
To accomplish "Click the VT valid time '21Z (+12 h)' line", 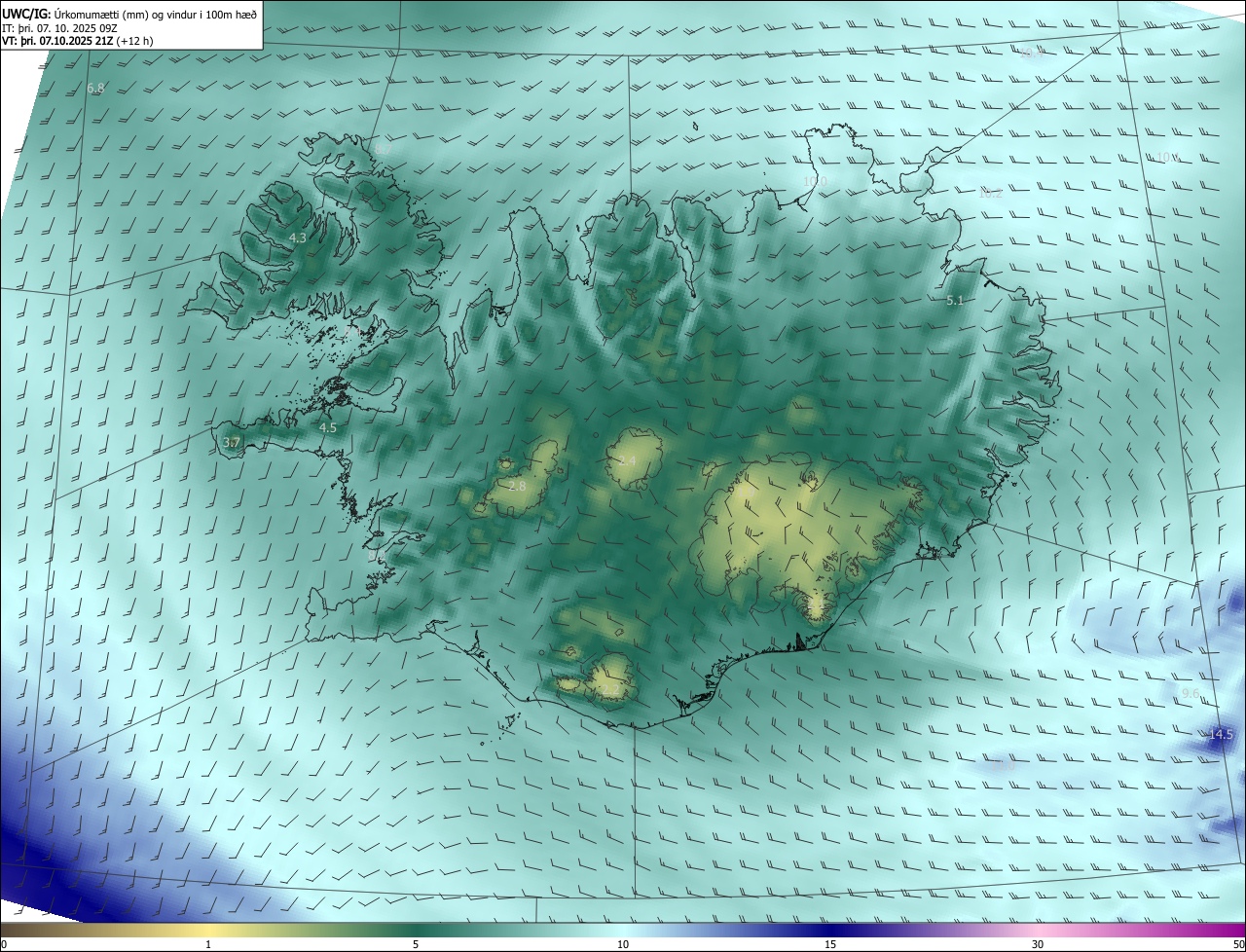I will pyautogui.click(x=77, y=41).
